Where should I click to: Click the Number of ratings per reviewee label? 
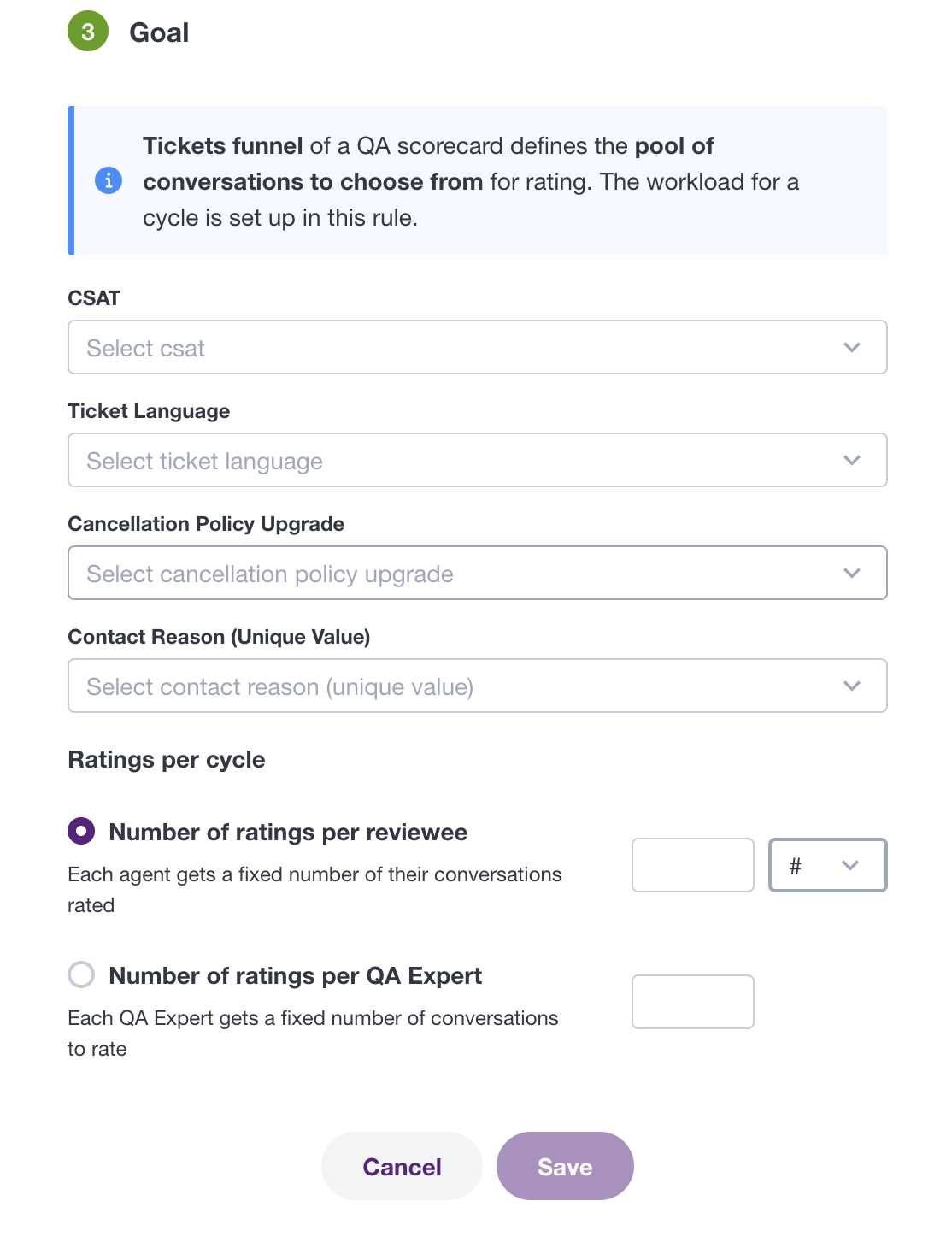288,833
